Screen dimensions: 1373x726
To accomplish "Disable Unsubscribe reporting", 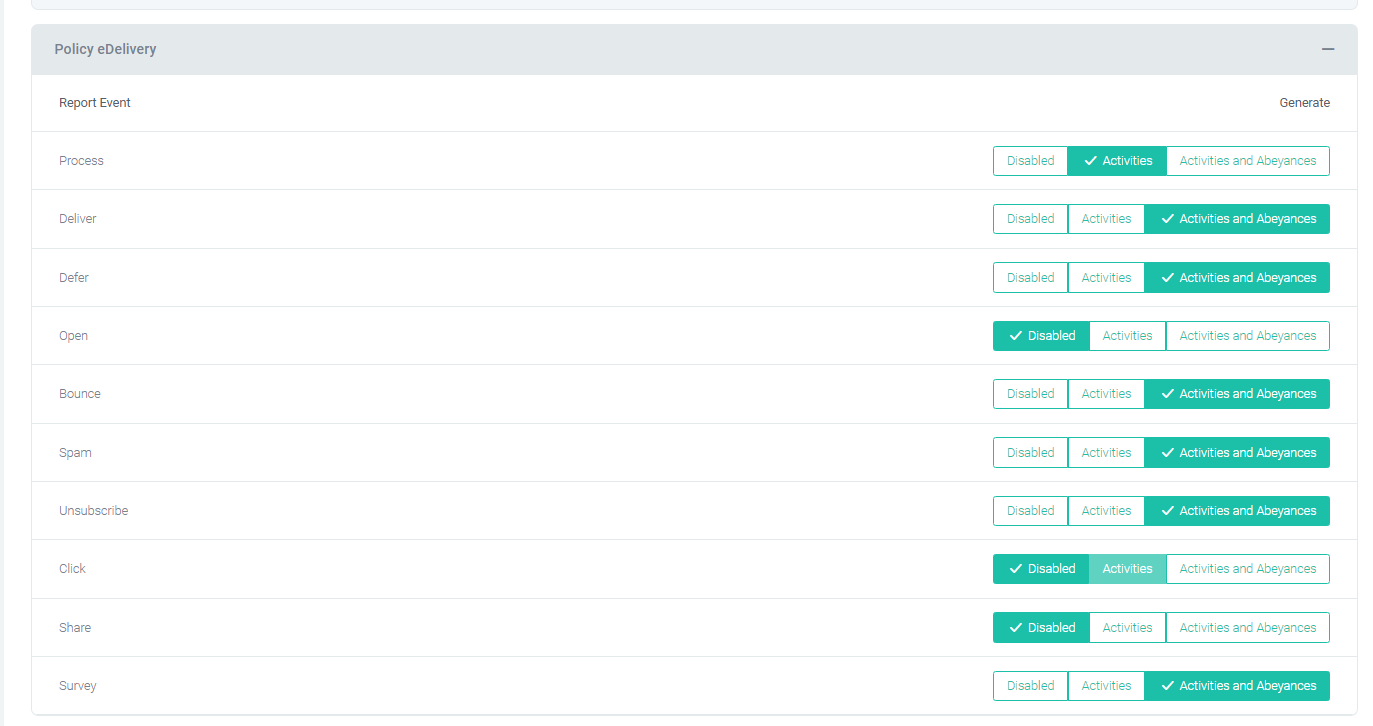I will click(1030, 510).
